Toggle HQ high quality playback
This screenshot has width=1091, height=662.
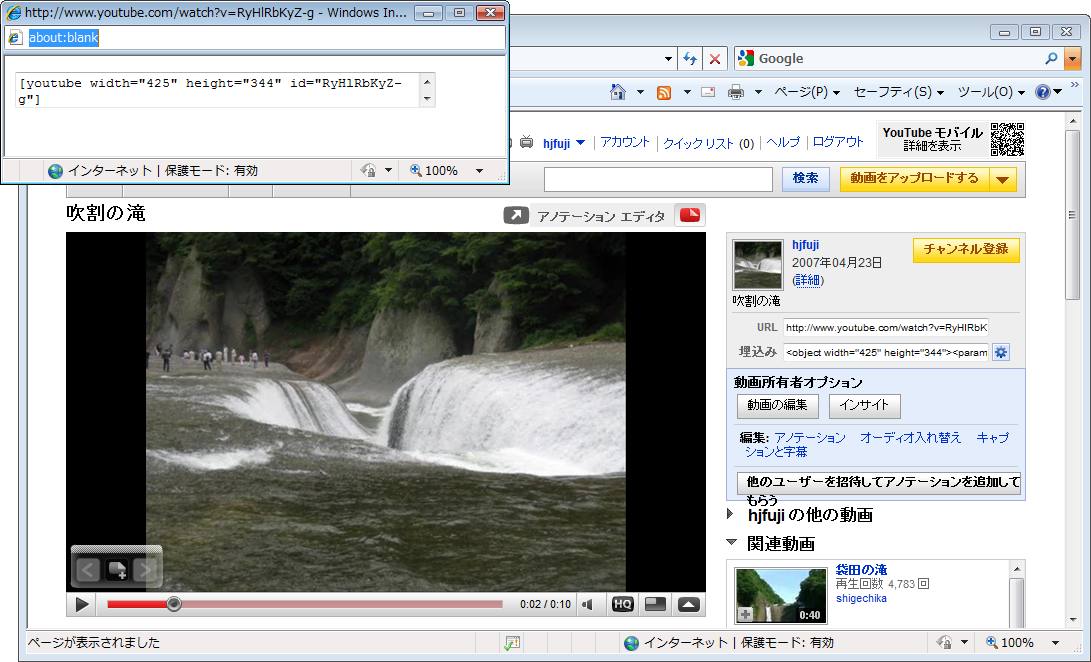[622, 604]
